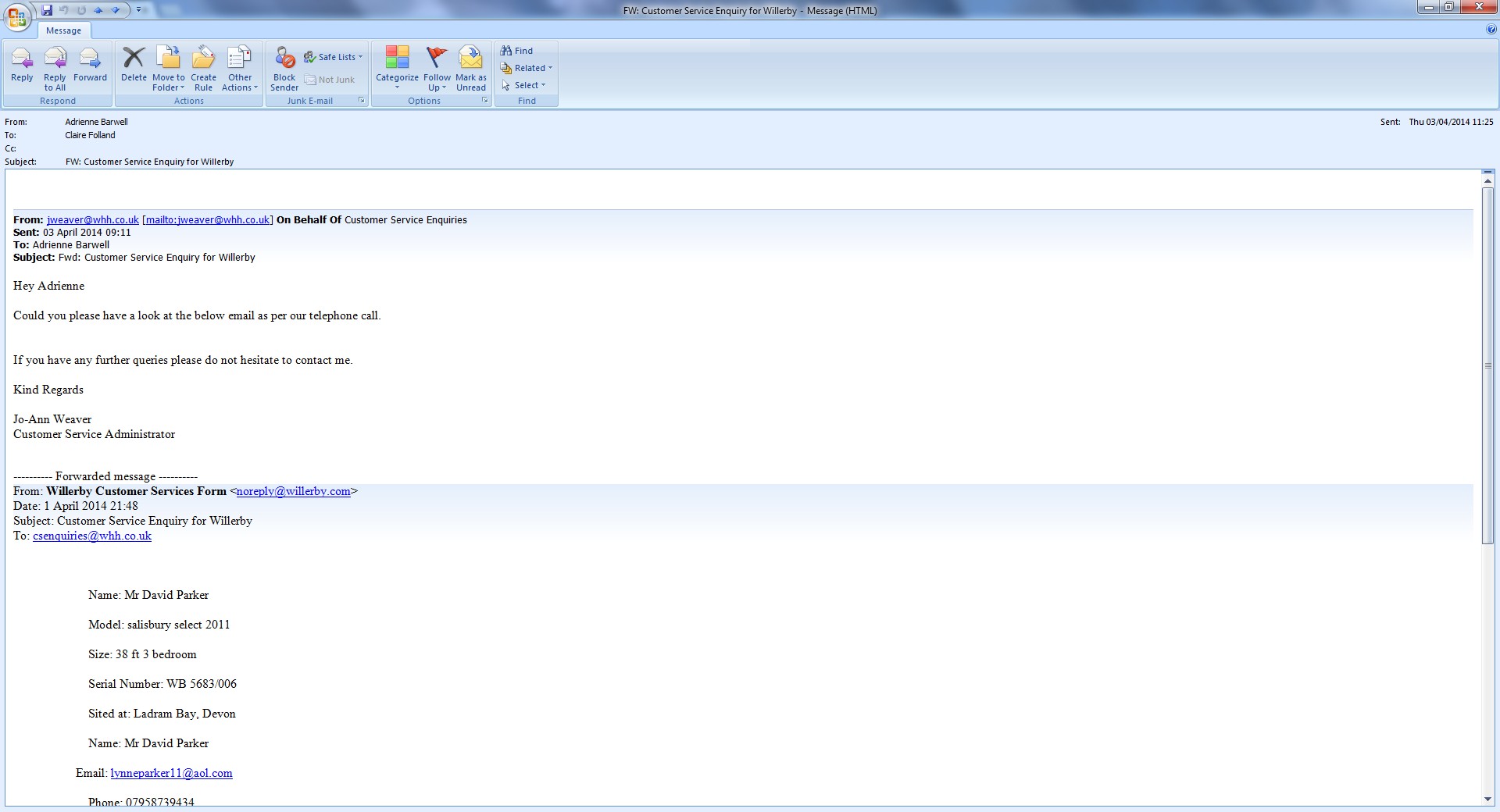Click the message body scrollbar down arrow
This screenshot has width=1500, height=812.
click(x=1487, y=800)
